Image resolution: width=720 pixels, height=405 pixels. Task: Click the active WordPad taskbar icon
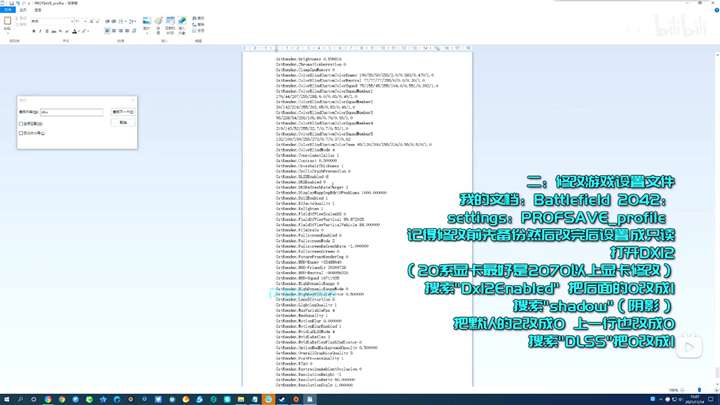tap(310, 399)
